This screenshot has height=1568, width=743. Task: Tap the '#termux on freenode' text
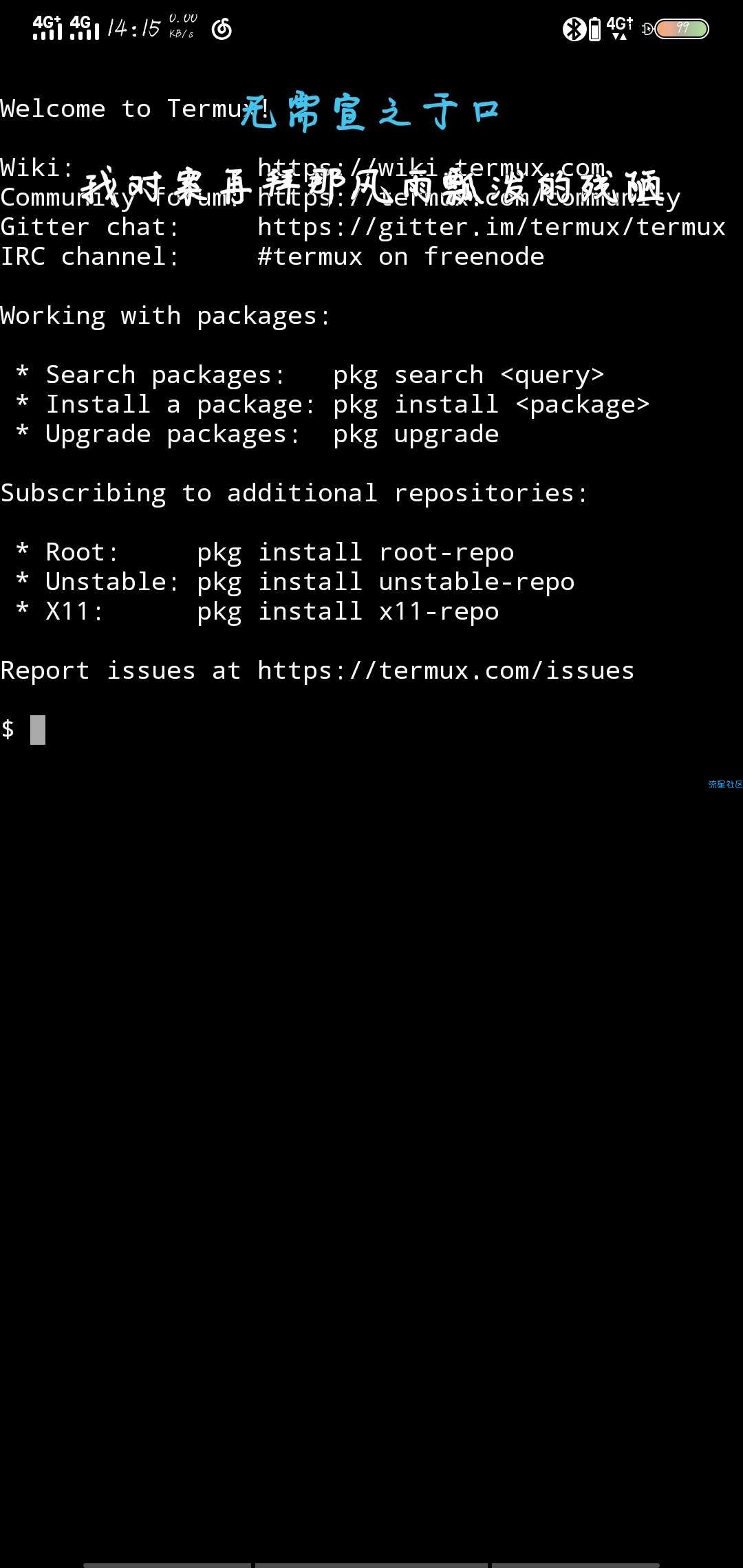(x=400, y=257)
